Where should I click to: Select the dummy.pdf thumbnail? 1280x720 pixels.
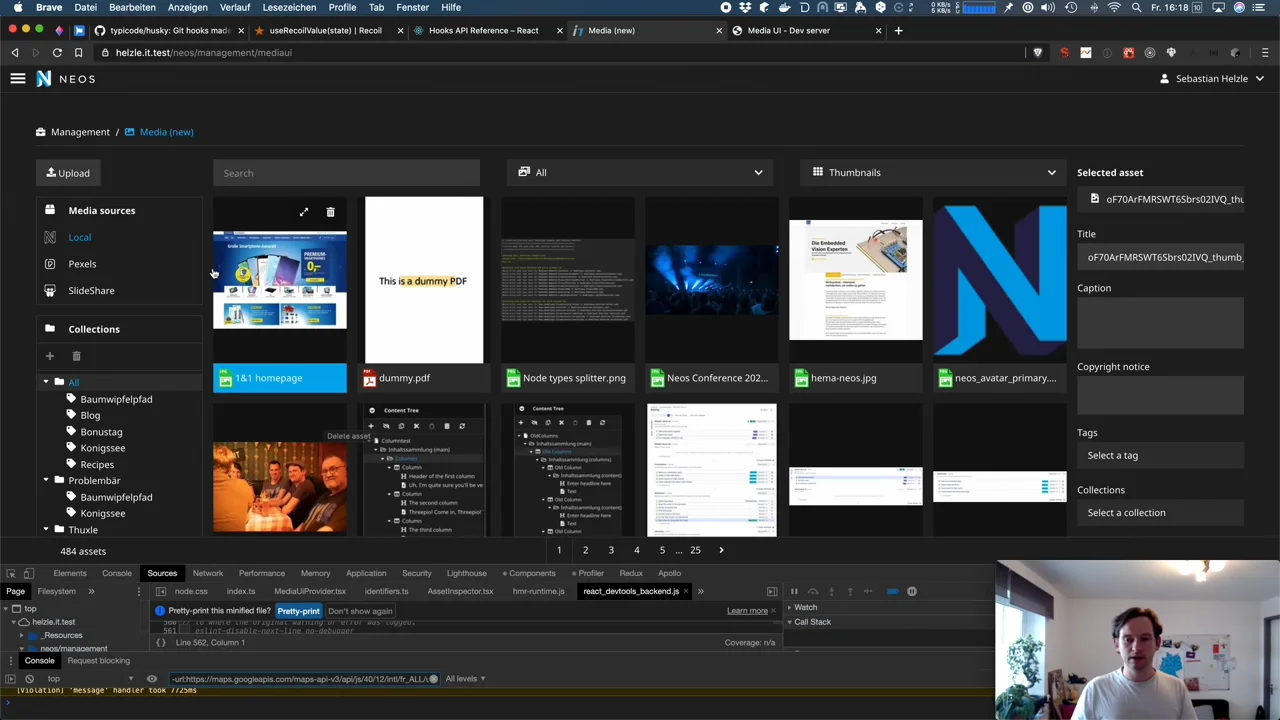tap(424, 280)
